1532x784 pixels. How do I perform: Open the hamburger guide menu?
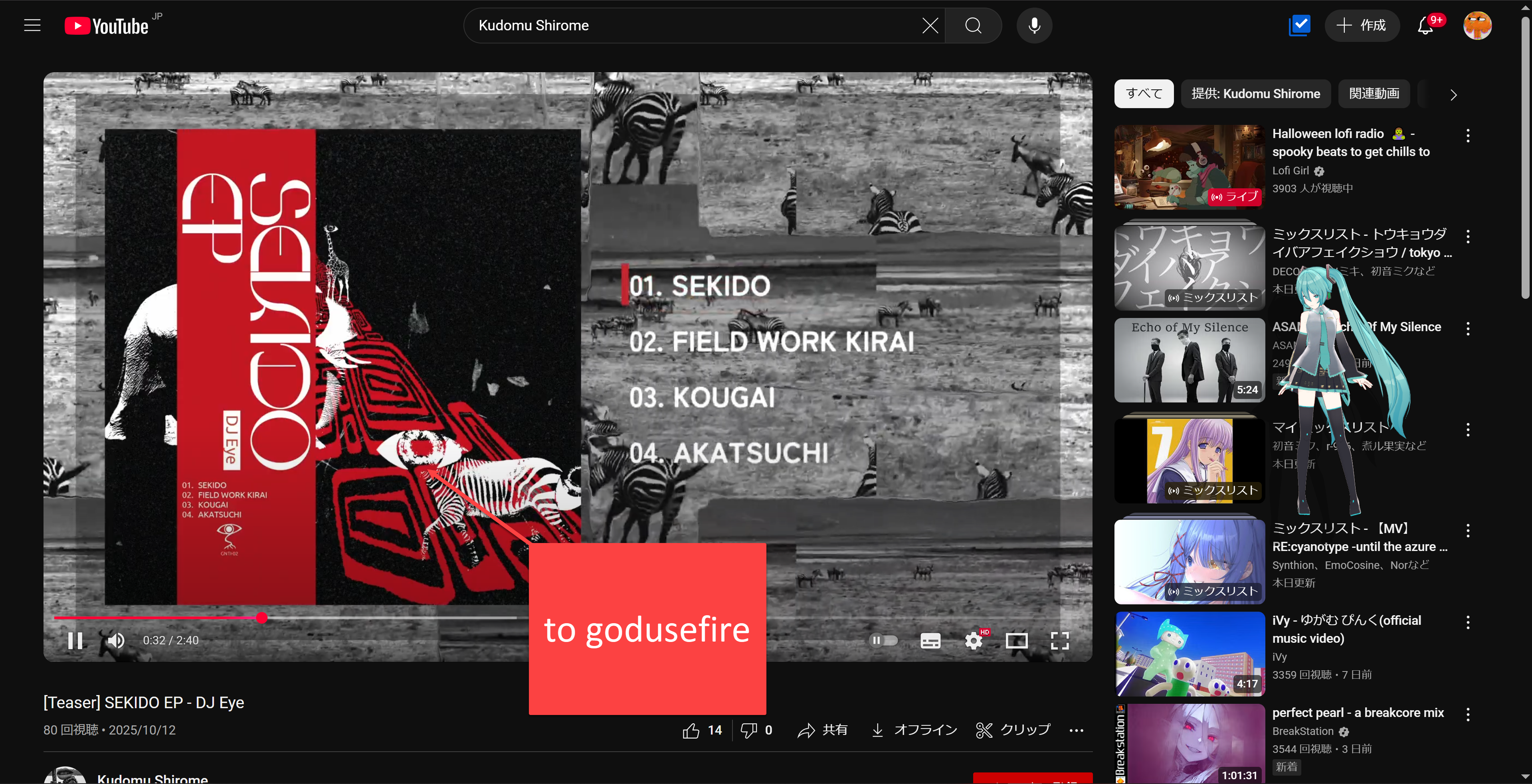(x=32, y=26)
